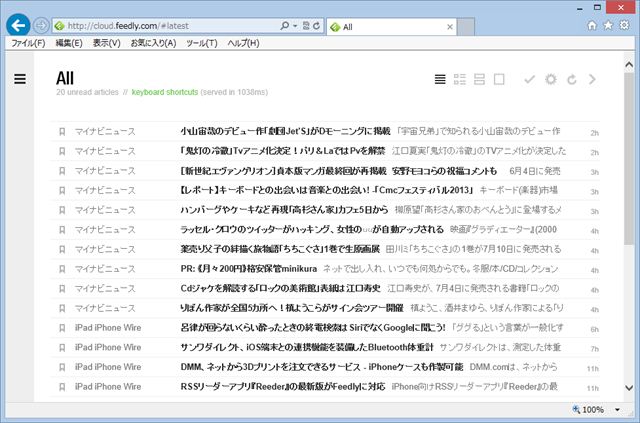The image size is (640, 423).
Task: Bookmark the Cdジャケ ロックの美術館 article
Action: (x=62, y=288)
